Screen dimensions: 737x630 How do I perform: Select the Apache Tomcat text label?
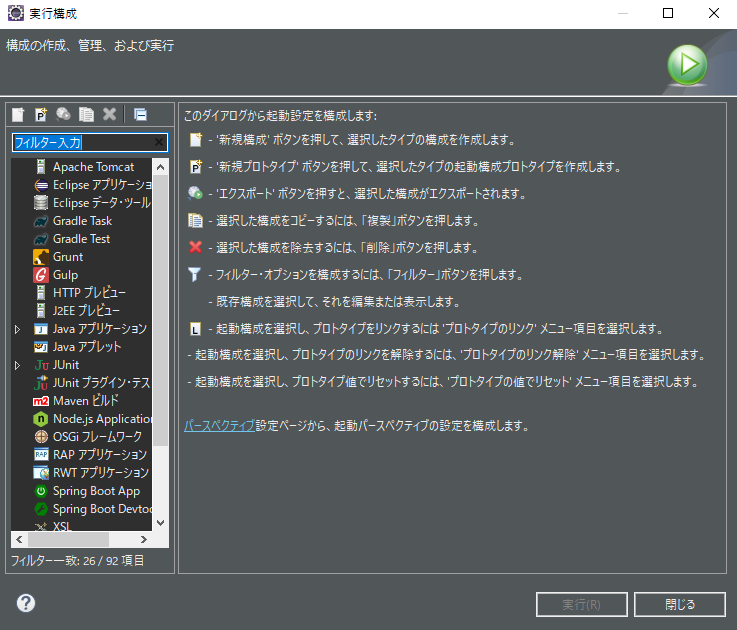click(x=94, y=167)
